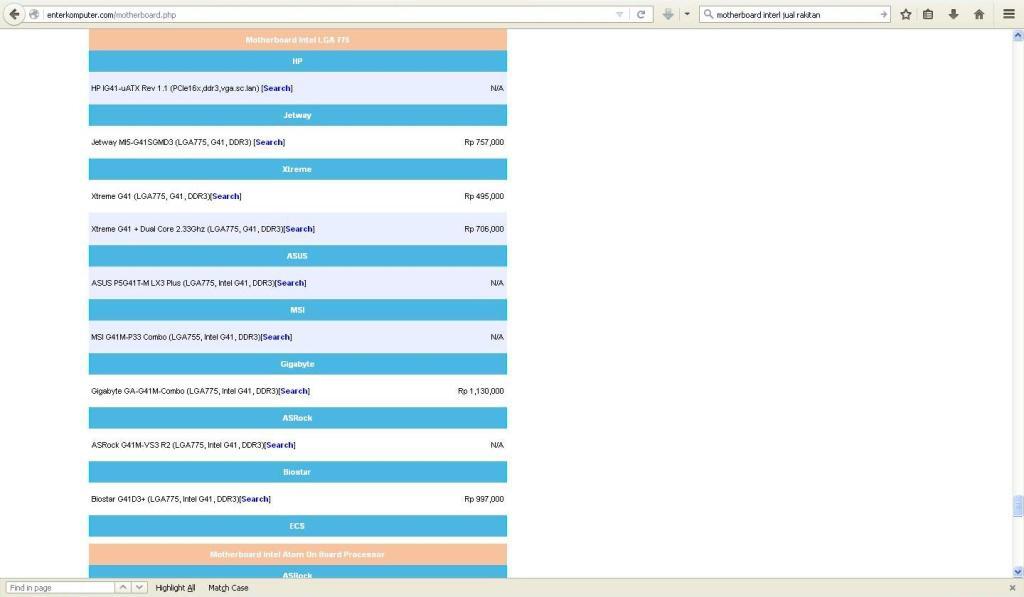The height and width of the screenshot is (597, 1024).
Task: Click Search link for ASUS P5G41T-M LX3 Plus
Action: (291, 283)
